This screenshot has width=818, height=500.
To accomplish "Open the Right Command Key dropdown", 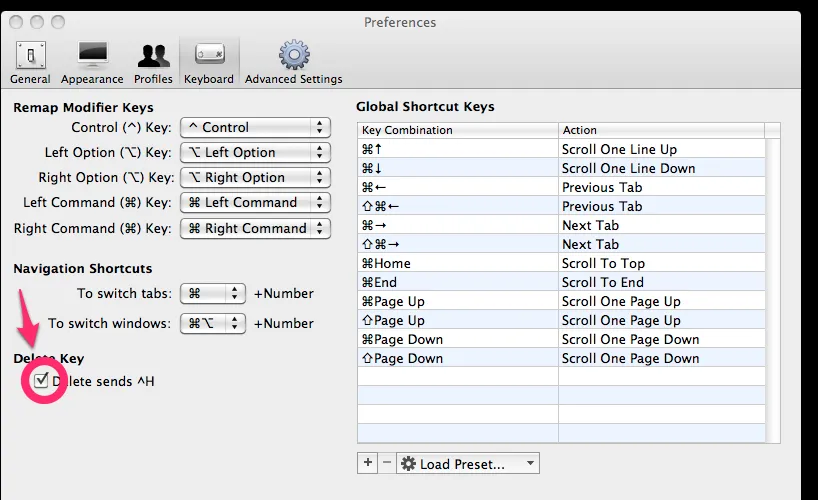I will coord(255,228).
